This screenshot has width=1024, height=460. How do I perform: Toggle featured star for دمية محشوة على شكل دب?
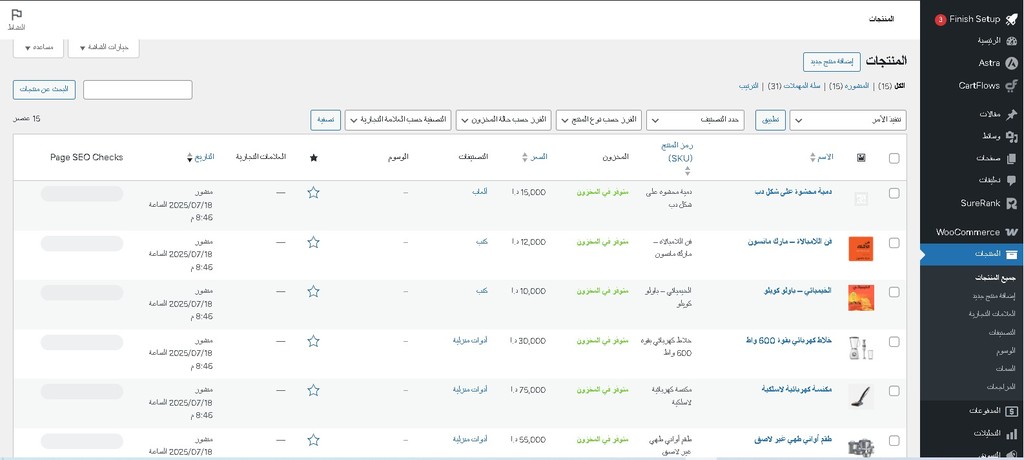313,193
